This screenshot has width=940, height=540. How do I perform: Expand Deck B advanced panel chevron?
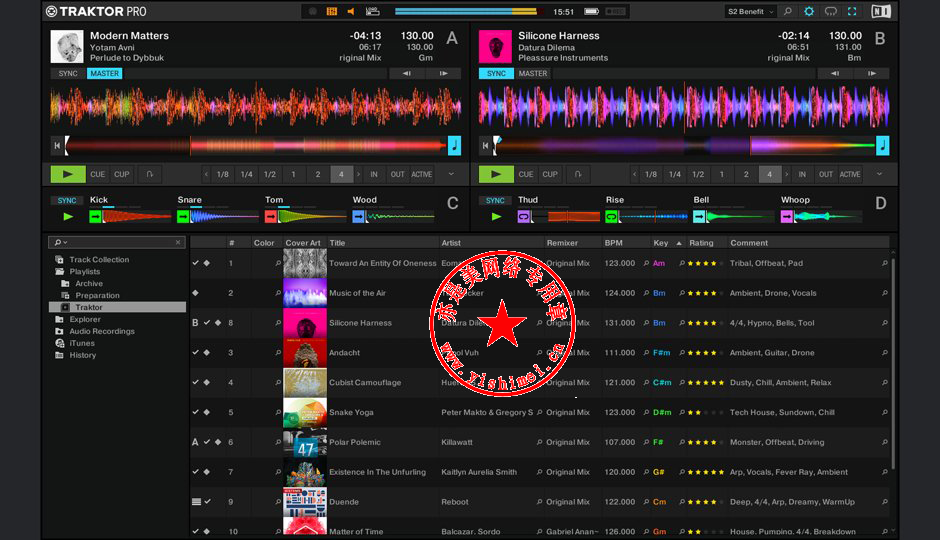coord(879,174)
